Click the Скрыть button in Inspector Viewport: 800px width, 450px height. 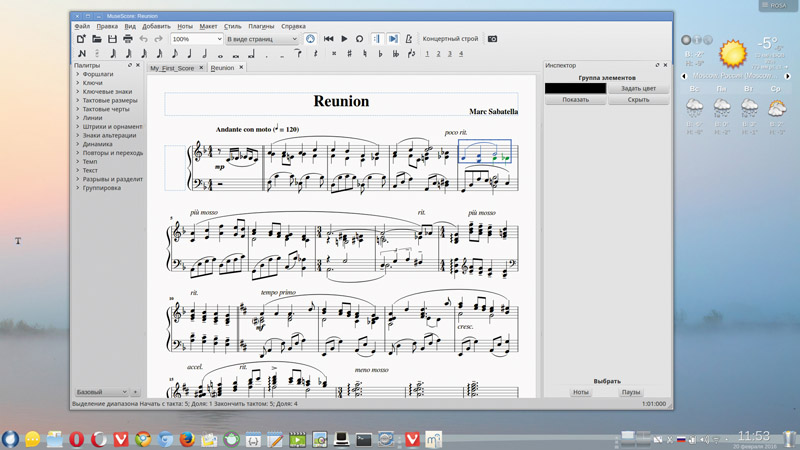pyautogui.click(x=638, y=100)
